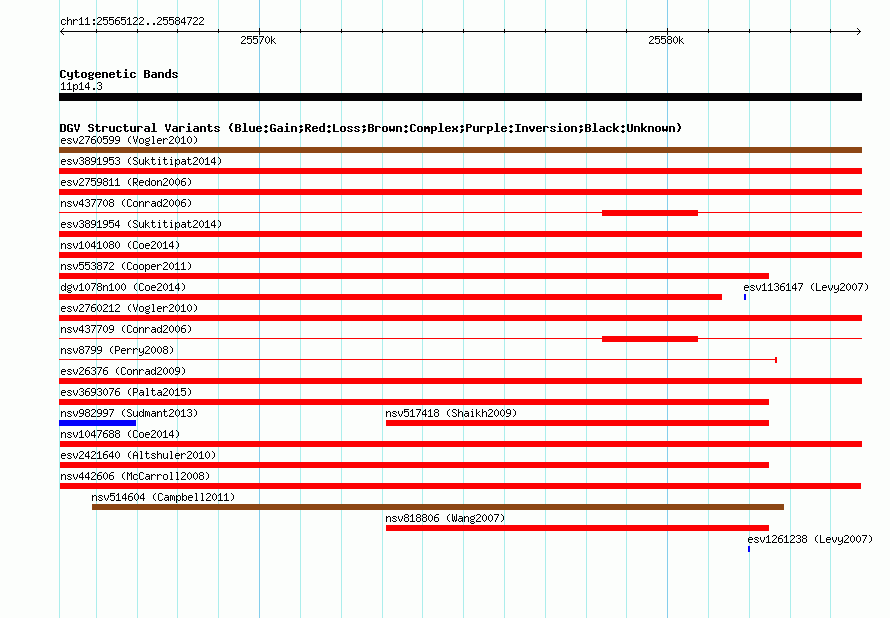Select the thick red segment under nsv437709
The height and width of the screenshot is (618, 890).
(x=650, y=339)
